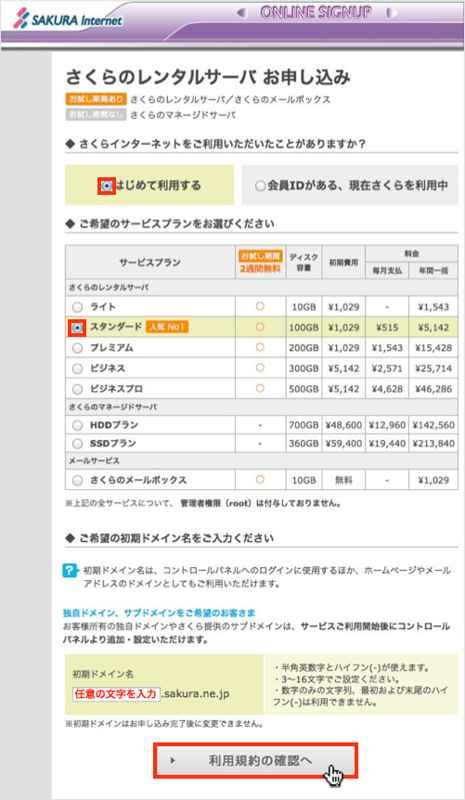
Task: Click the ¥25,714 annual price cell
Action: pyautogui.click(x=432, y=368)
